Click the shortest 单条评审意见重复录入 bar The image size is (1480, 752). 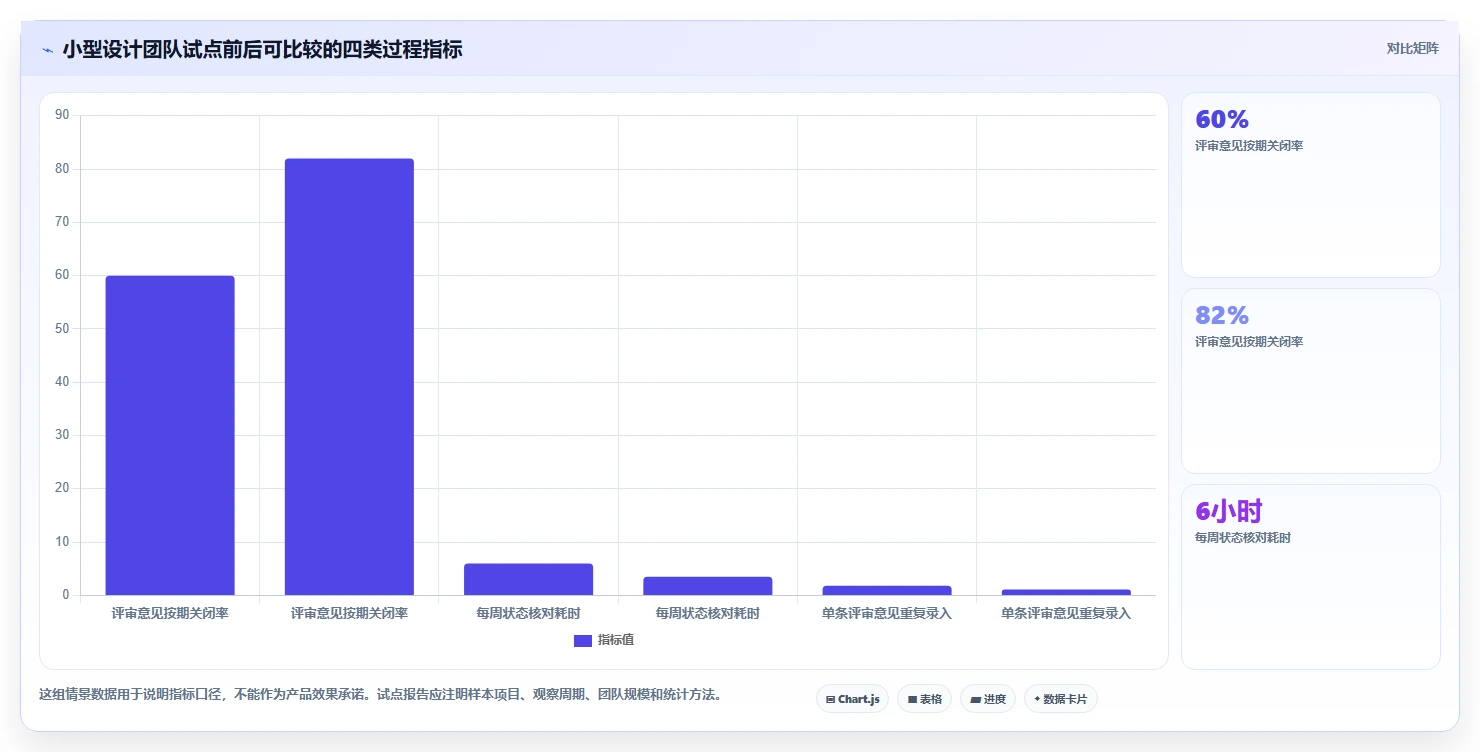pyautogui.click(x=1066, y=592)
